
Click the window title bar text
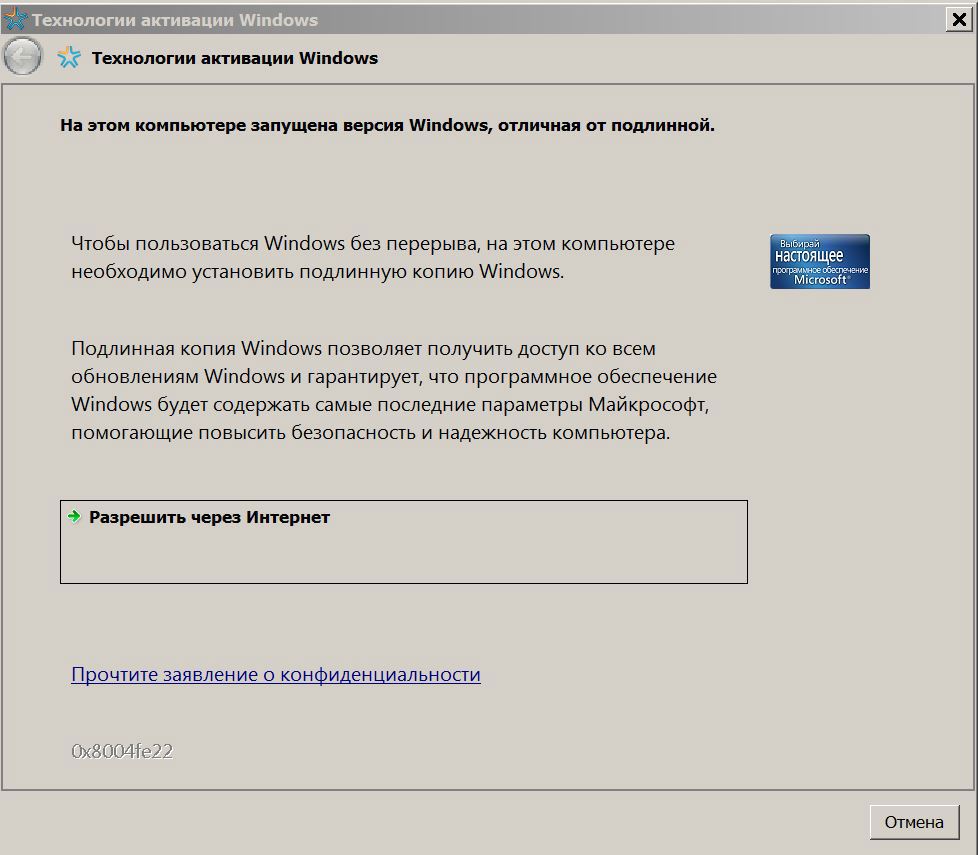pos(175,20)
